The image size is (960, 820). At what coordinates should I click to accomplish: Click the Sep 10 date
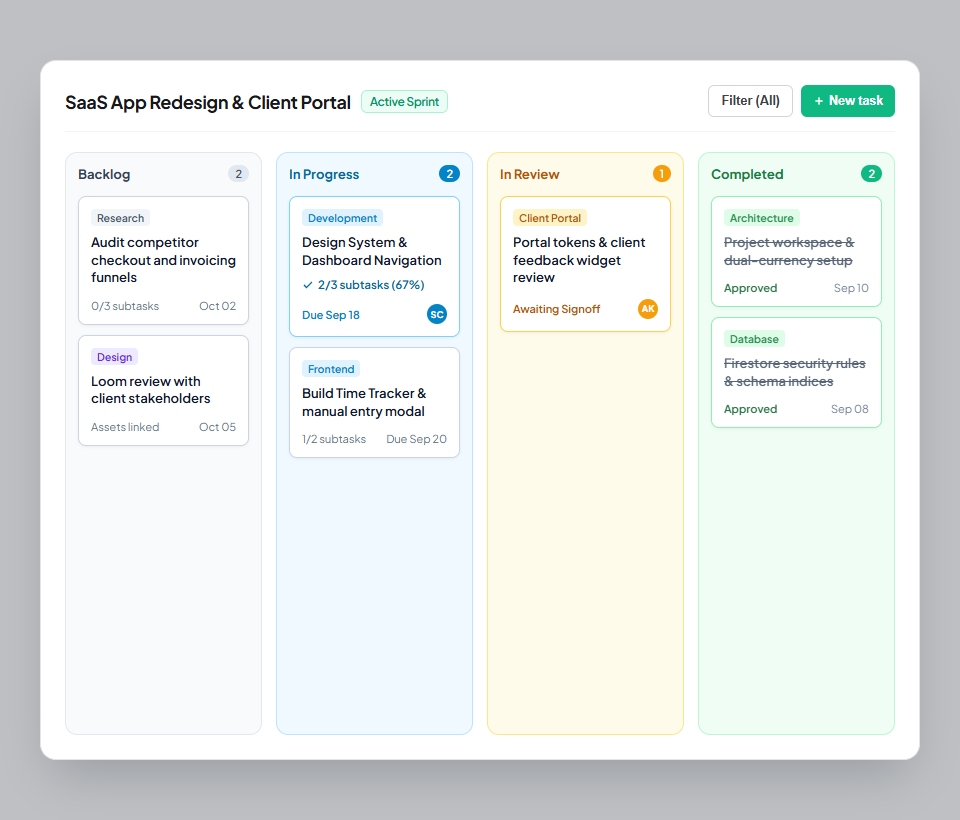pos(851,288)
